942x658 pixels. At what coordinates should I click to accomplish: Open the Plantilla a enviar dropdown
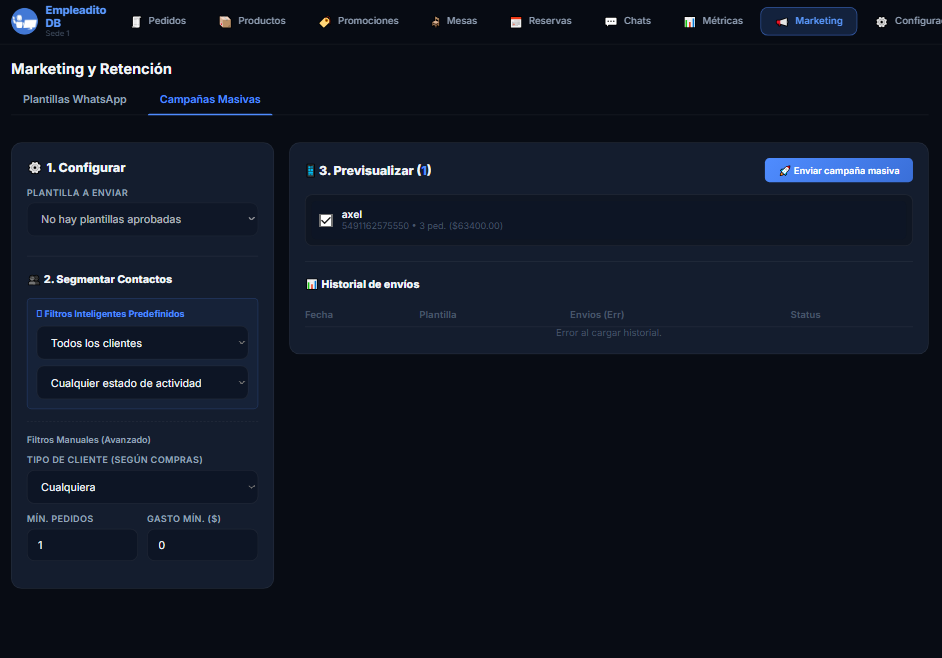pos(142,219)
